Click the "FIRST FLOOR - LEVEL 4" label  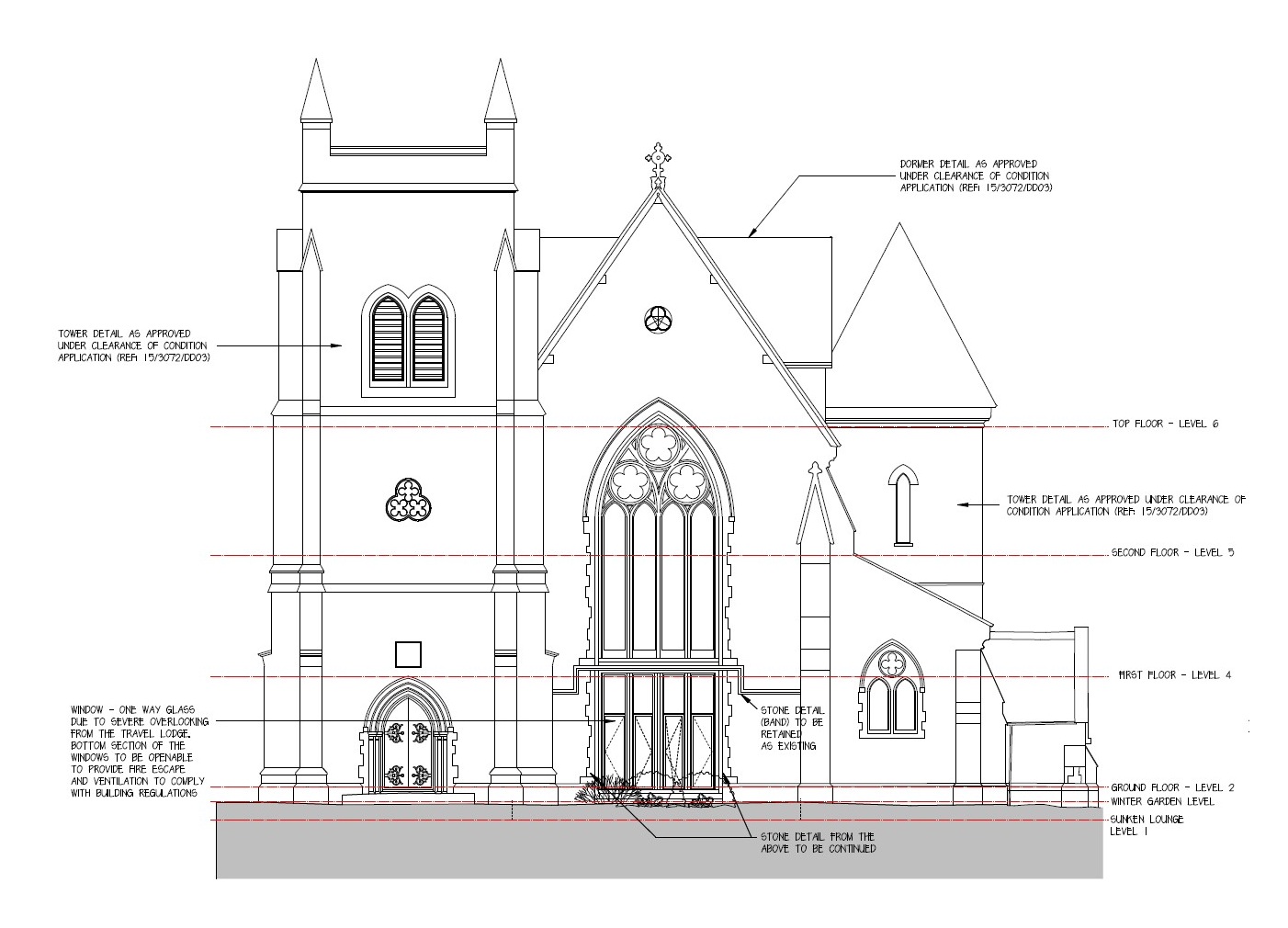1174,675
